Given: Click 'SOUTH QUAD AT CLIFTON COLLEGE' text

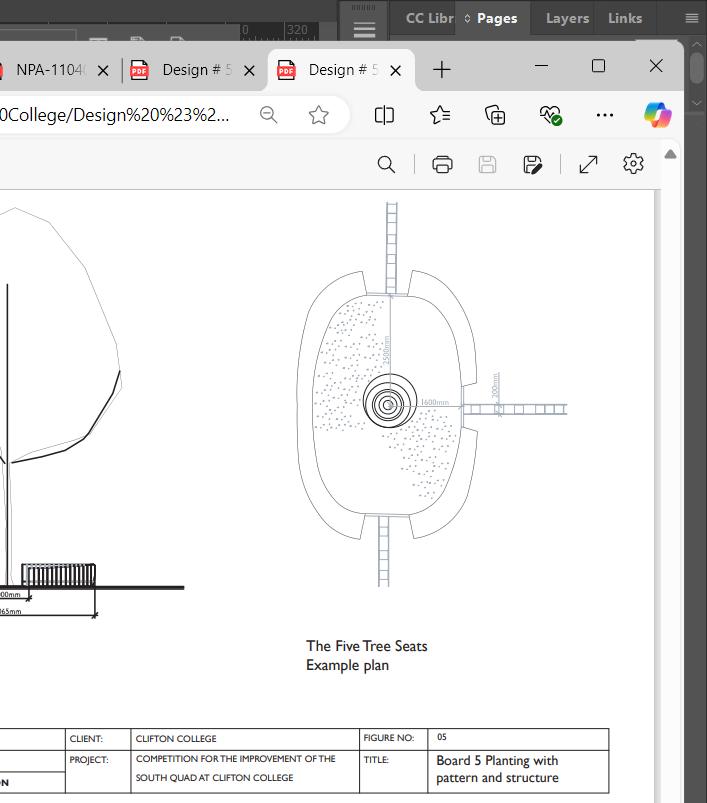Looking at the screenshot, I should [x=215, y=778].
